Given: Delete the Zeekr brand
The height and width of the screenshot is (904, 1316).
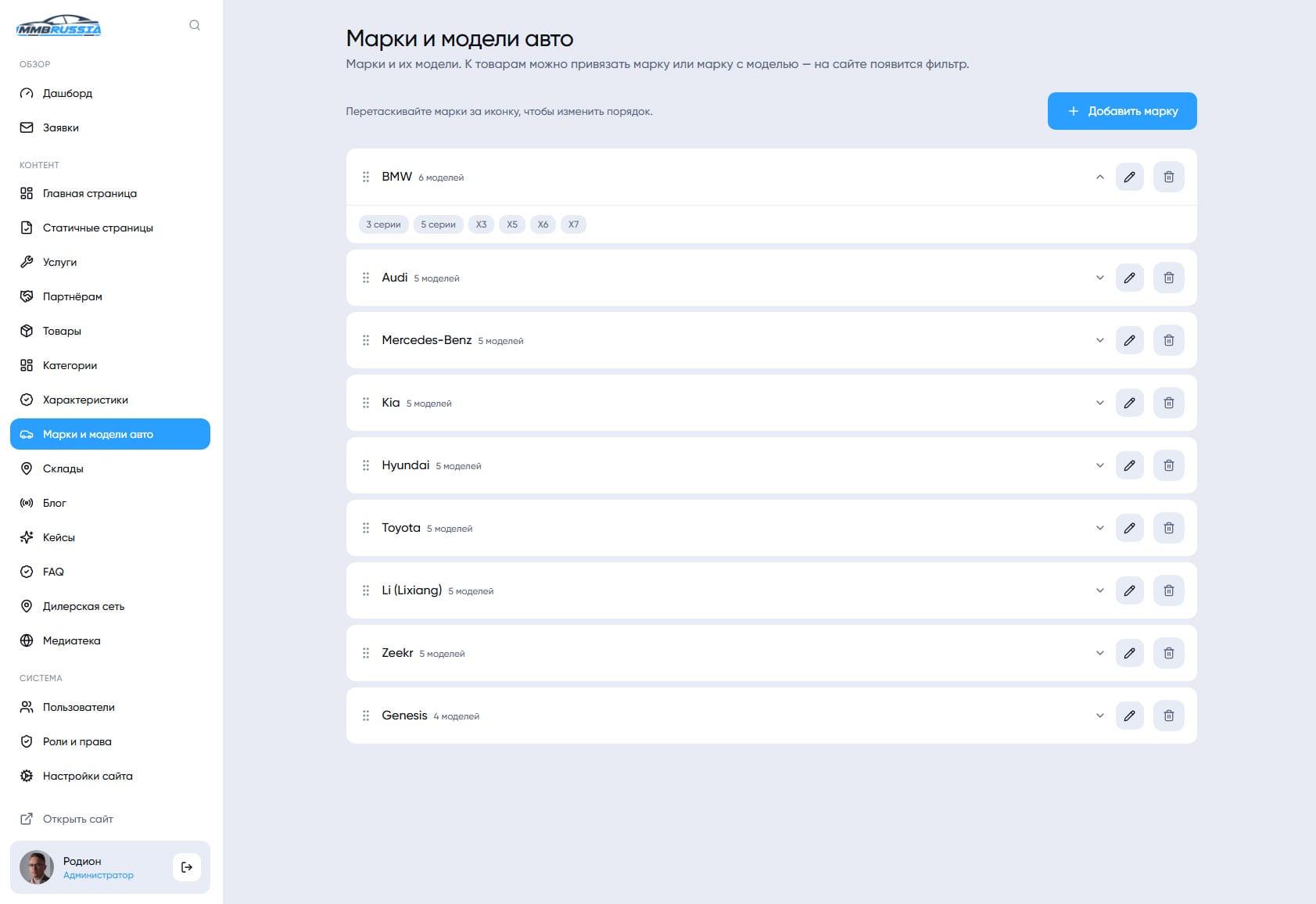Looking at the screenshot, I should click(1169, 653).
